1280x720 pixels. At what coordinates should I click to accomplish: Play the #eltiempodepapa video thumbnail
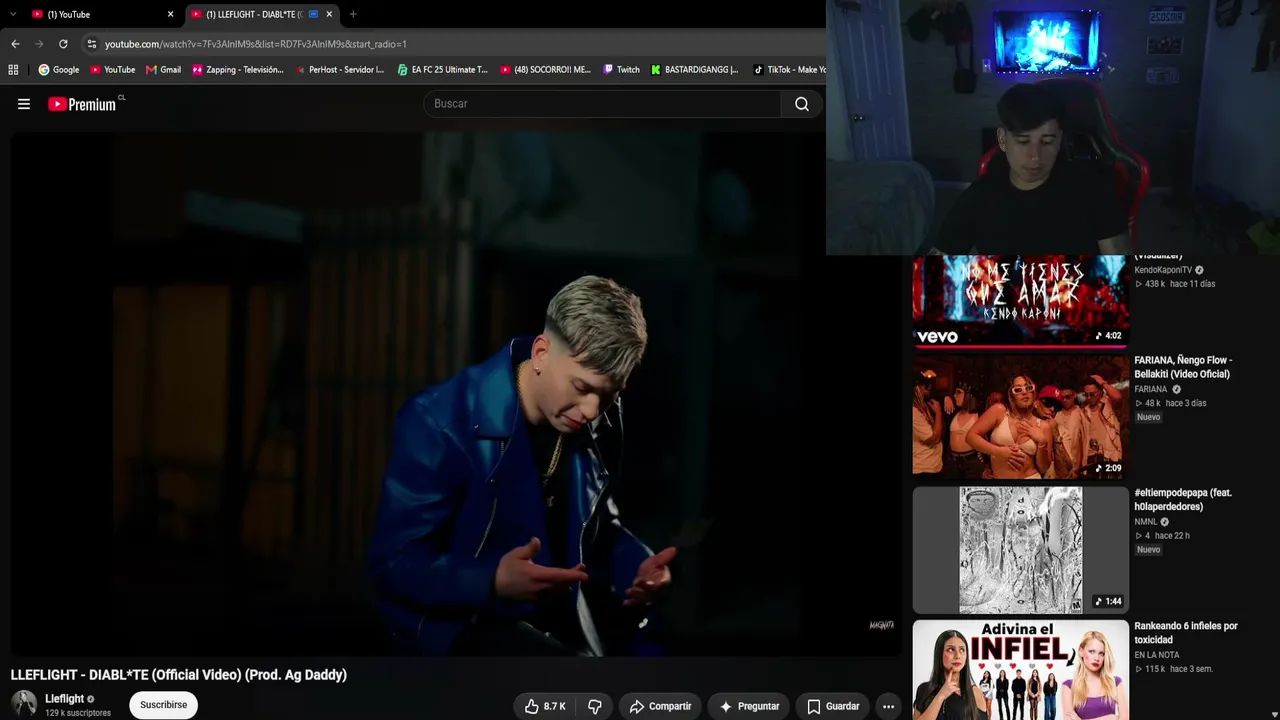coord(1020,550)
